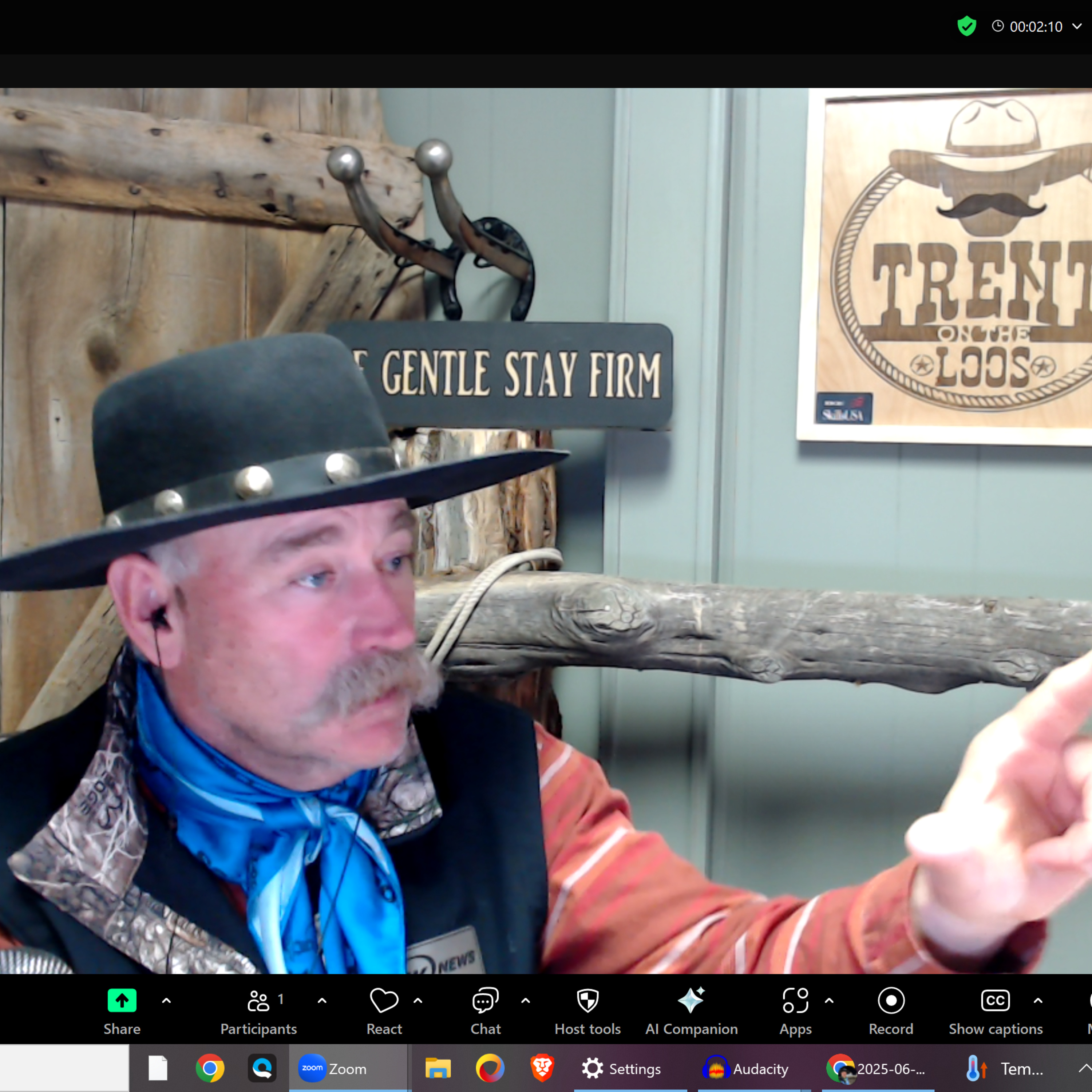Open File Explorer from the taskbar
This screenshot has width=1092, height=1092.
click(438, 1068)
